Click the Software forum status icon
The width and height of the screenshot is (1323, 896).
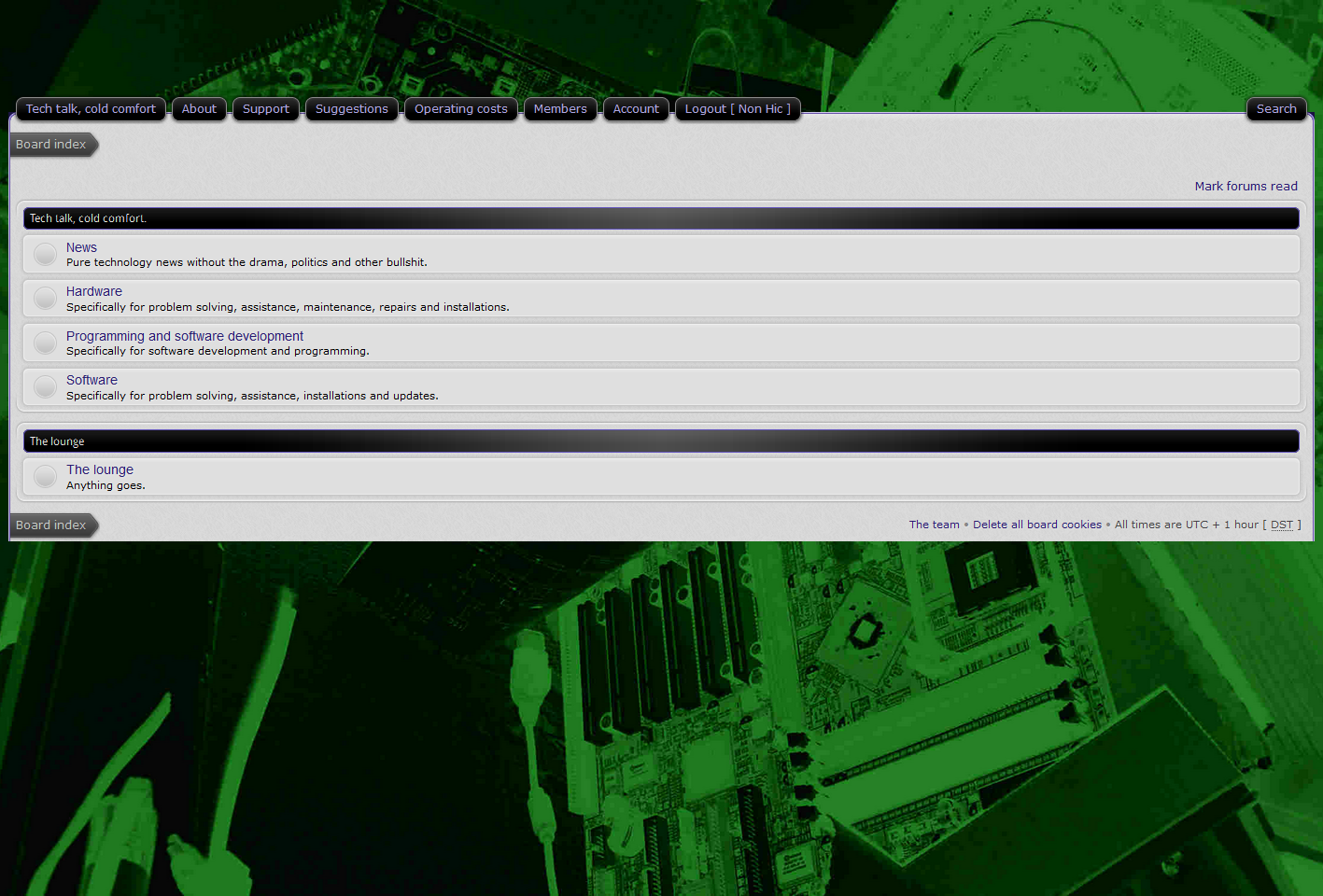[x=45, y=387]
